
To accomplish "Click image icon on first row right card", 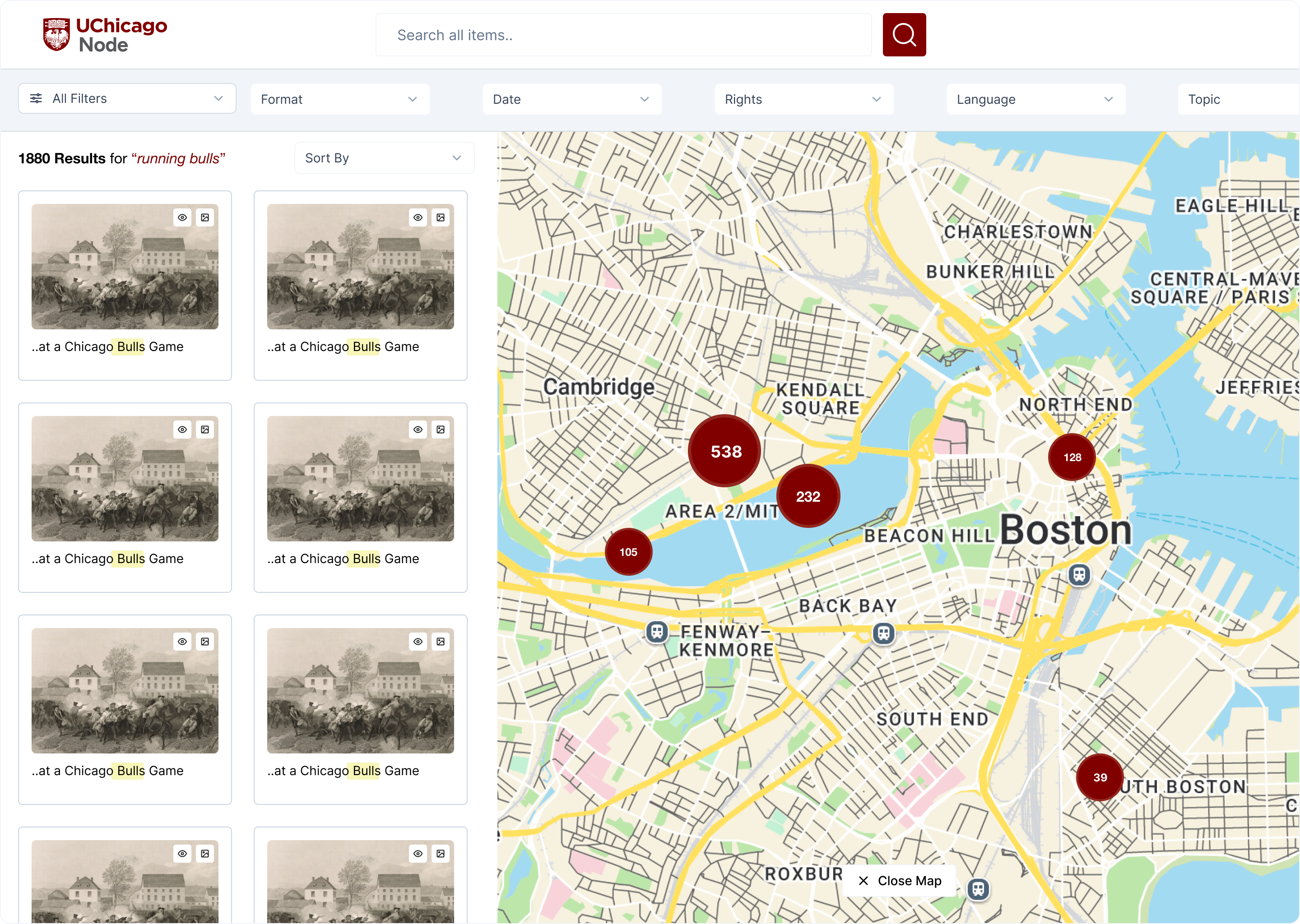I will pos(441,217).
